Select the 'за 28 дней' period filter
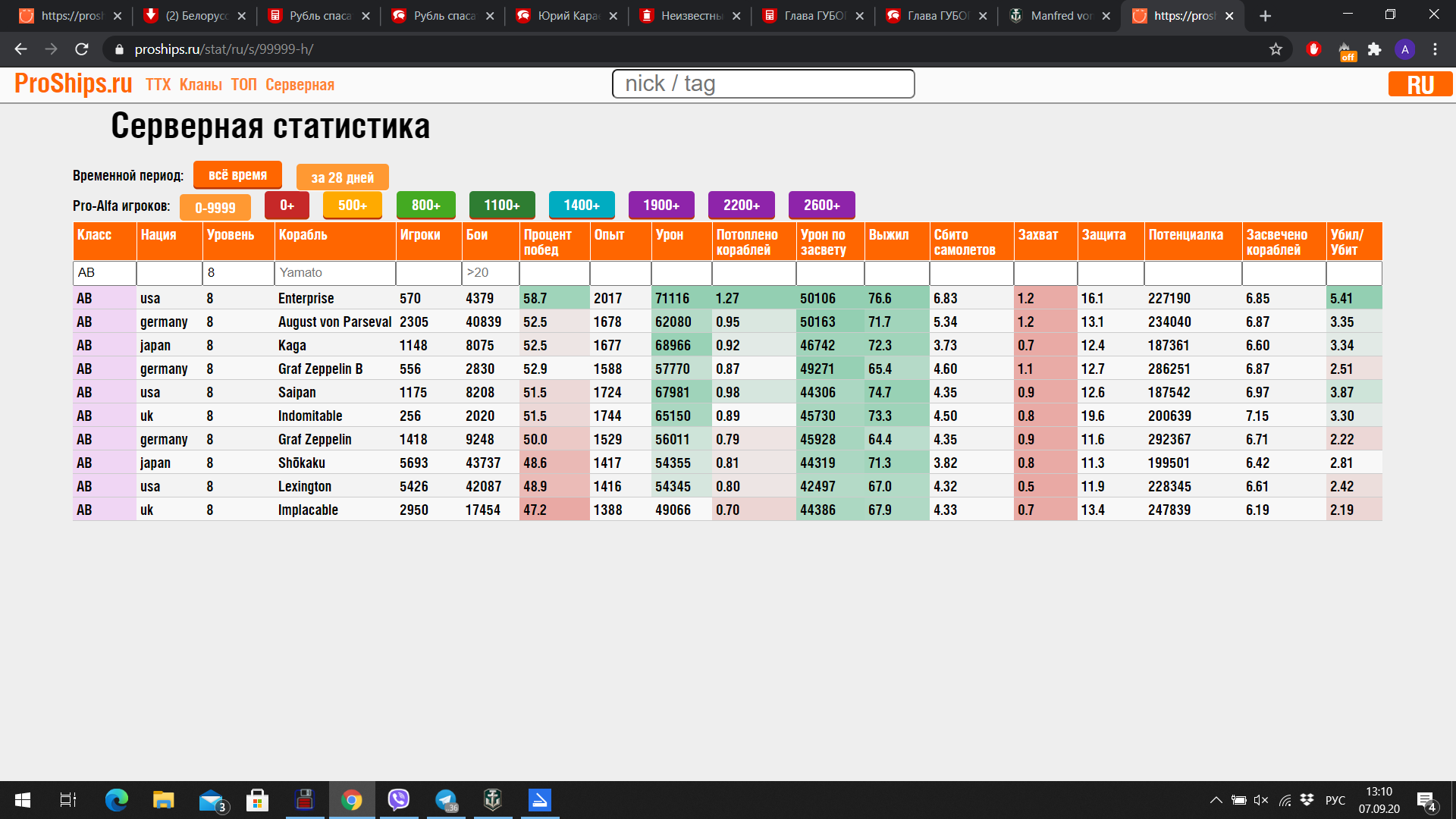 (x=342, y=177)
